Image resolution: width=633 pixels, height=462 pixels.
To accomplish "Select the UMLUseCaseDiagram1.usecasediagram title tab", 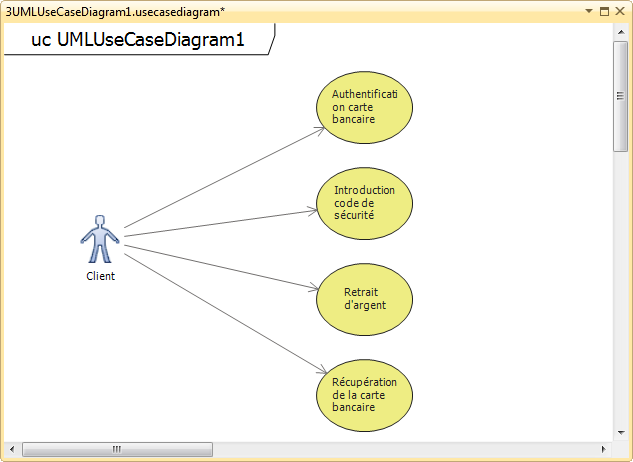I will pyautogui.click(x=115, y=11).
